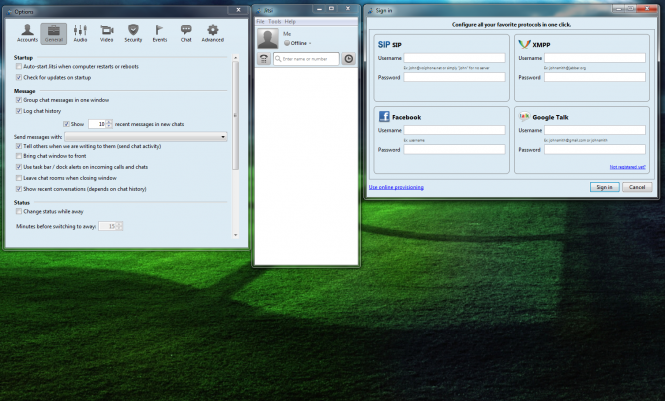Open the Video settings tab

click(x=106, y=33)
